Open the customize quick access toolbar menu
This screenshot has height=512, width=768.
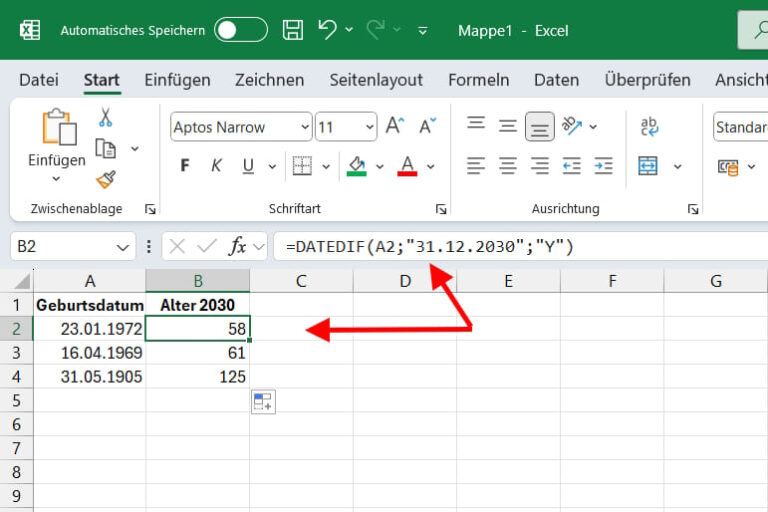point(422,31)
